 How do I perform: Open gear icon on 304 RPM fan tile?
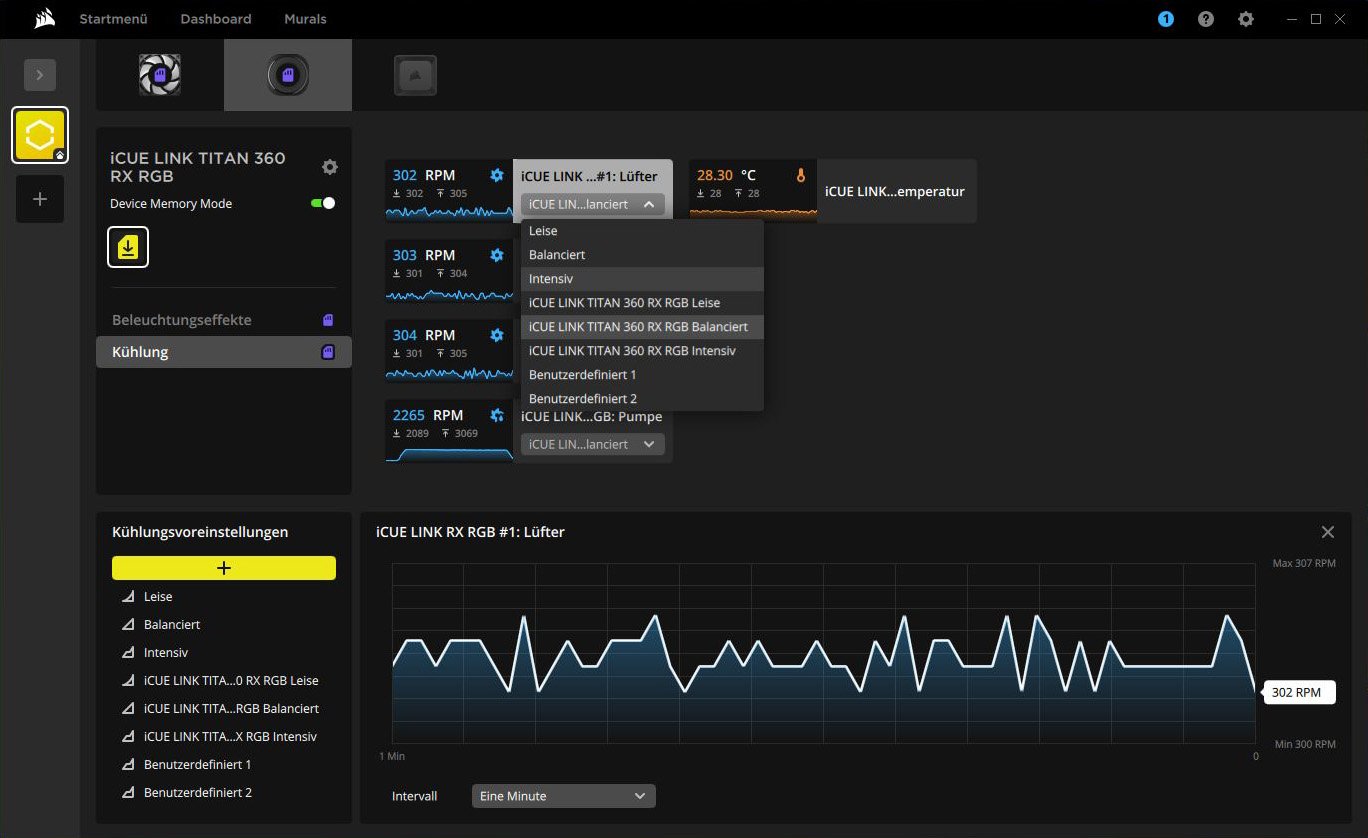click(x=497, y=335)
